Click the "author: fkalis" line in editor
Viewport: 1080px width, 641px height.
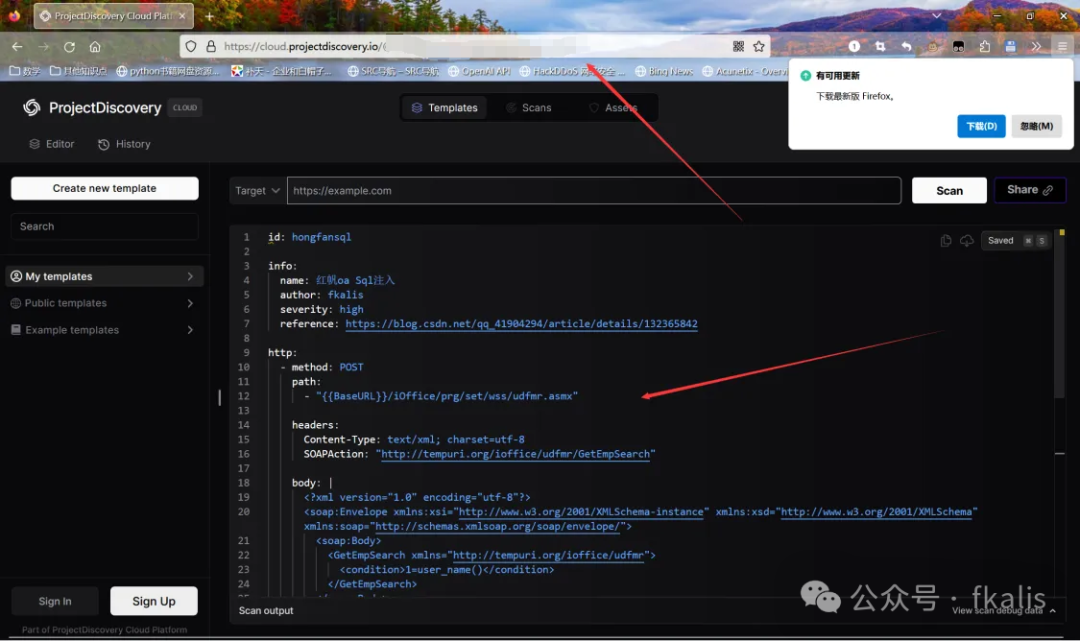pos(322,295)
